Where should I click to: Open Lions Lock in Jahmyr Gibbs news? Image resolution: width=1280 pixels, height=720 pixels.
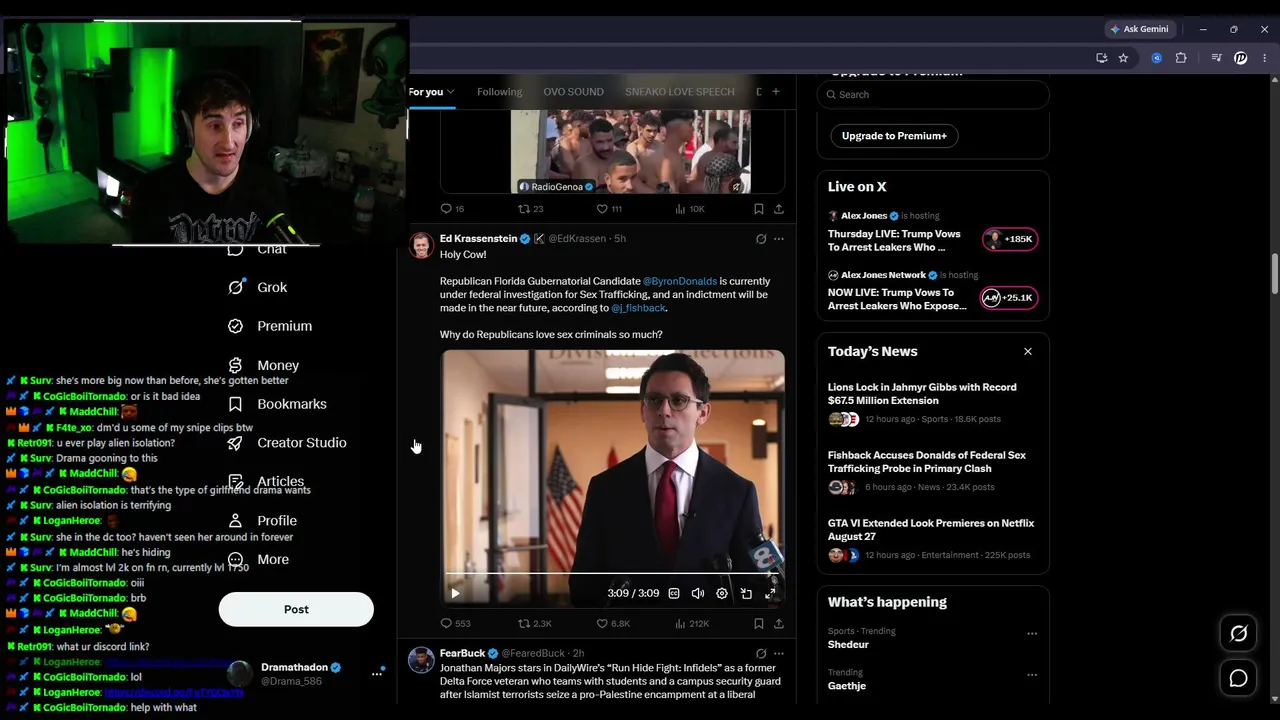933,402
